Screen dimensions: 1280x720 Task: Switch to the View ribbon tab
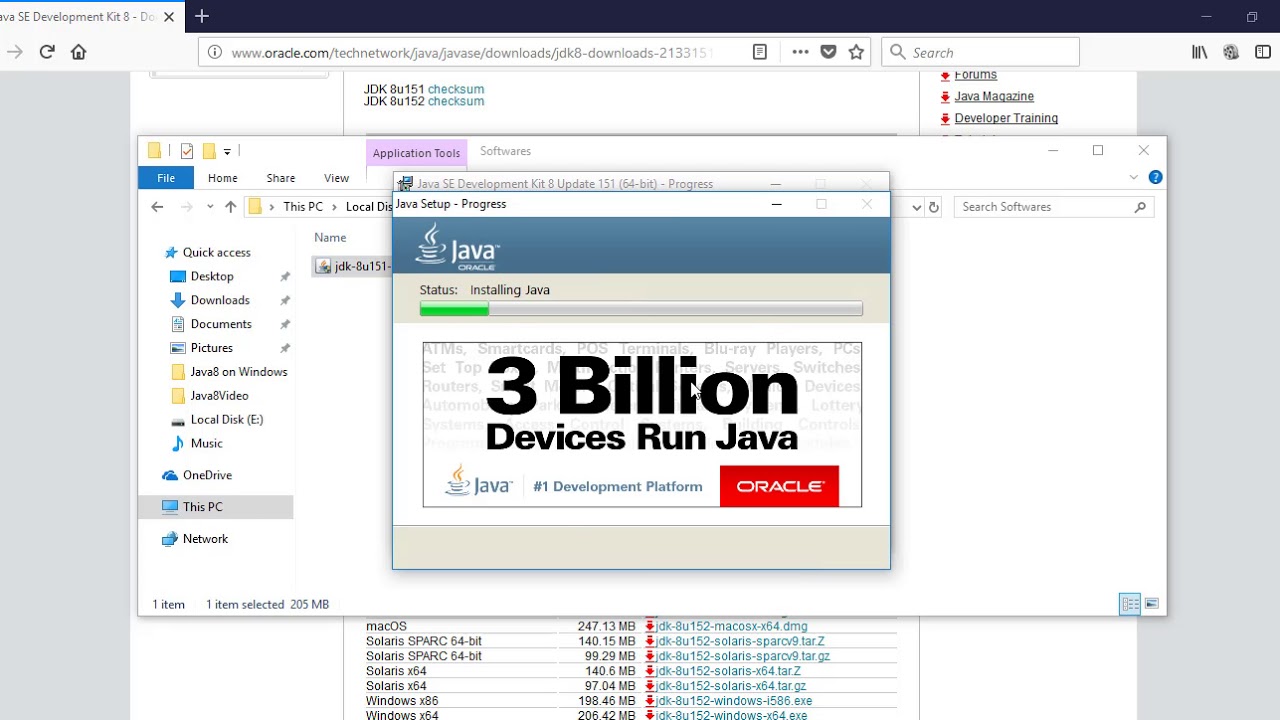pyautogui.click(x=336, y=178)
